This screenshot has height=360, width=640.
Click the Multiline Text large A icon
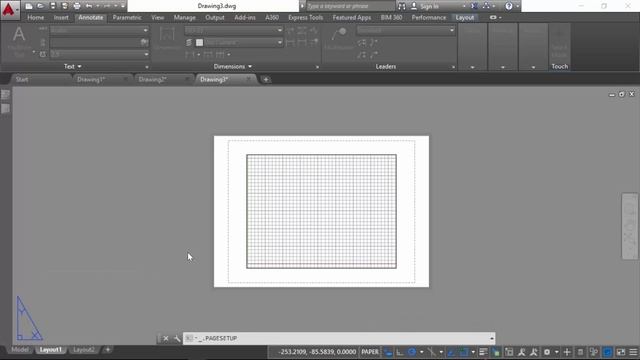[19, 34]
